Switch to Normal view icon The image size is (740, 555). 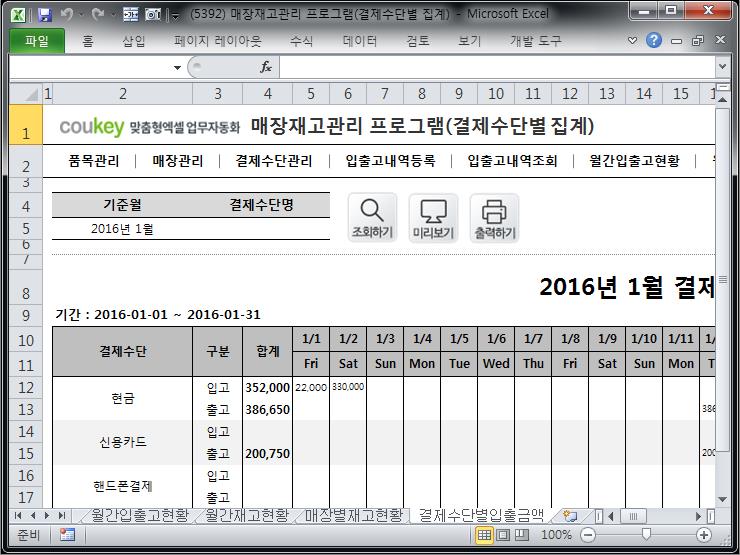(484, 535)
